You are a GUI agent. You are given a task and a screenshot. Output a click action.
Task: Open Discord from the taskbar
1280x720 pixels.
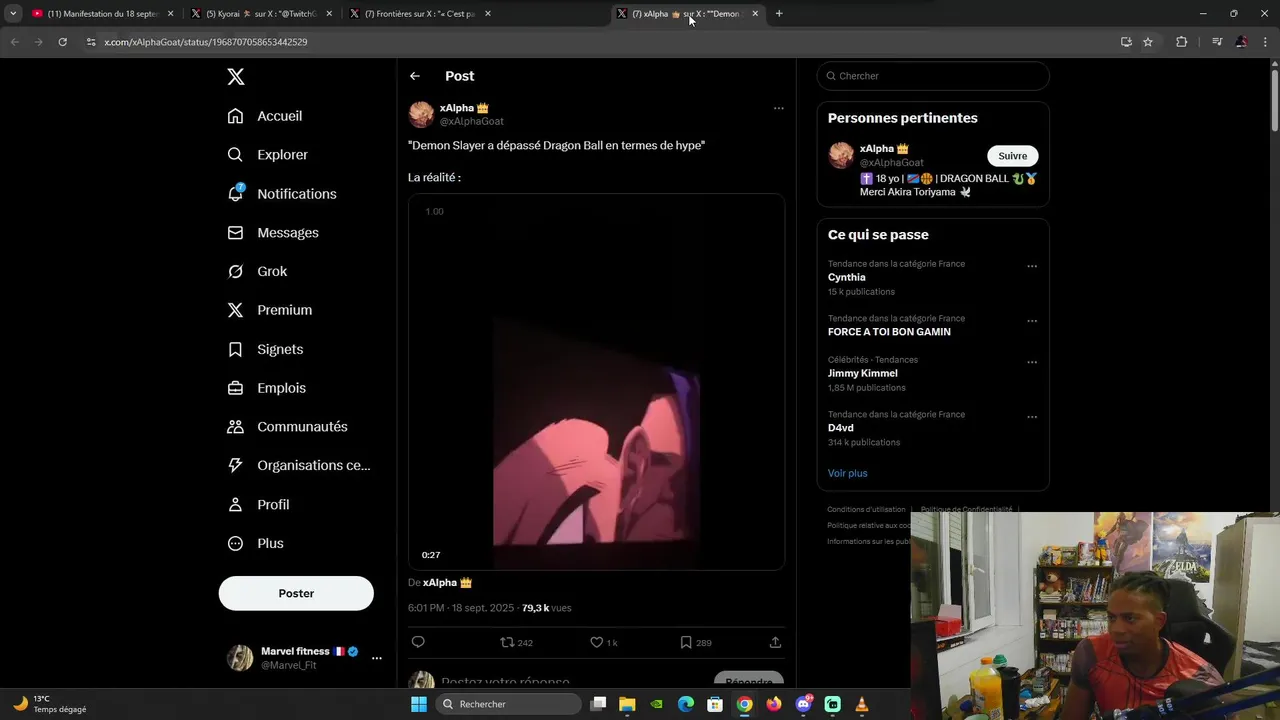point(804,704)
